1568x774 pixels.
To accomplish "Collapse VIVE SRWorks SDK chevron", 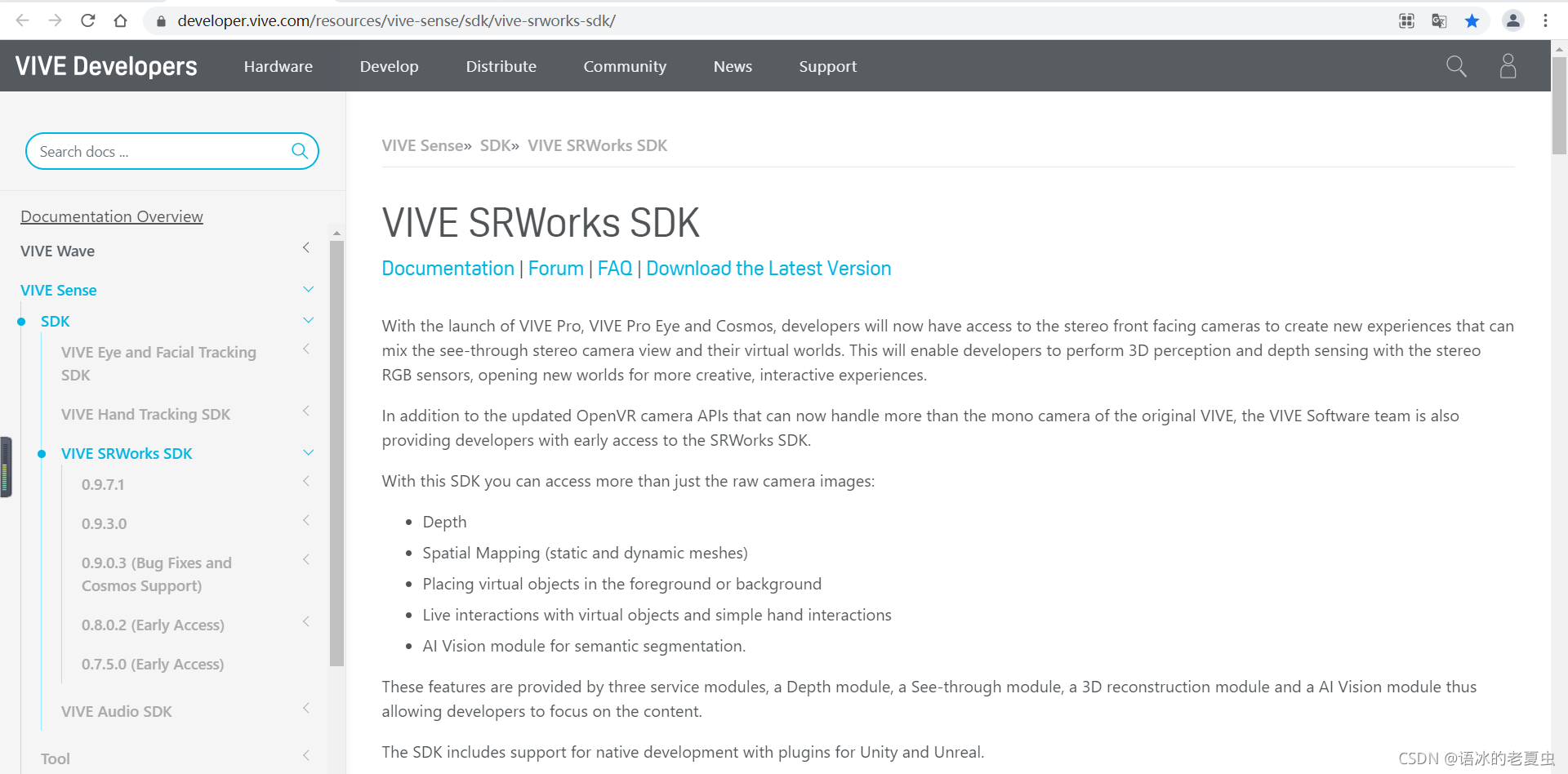I will (x=308, y=452).
